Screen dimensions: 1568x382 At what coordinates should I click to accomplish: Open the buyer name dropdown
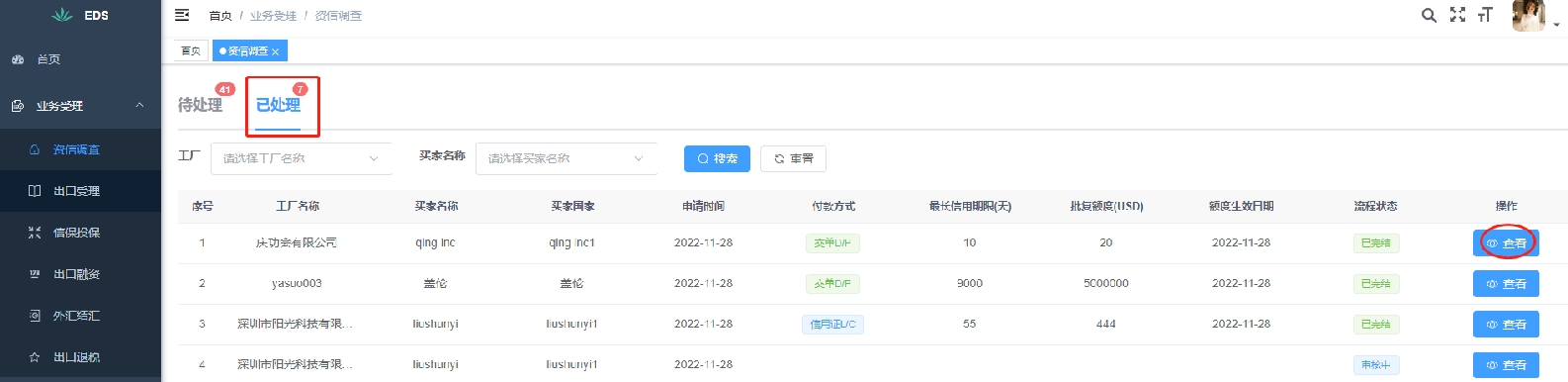566,158
